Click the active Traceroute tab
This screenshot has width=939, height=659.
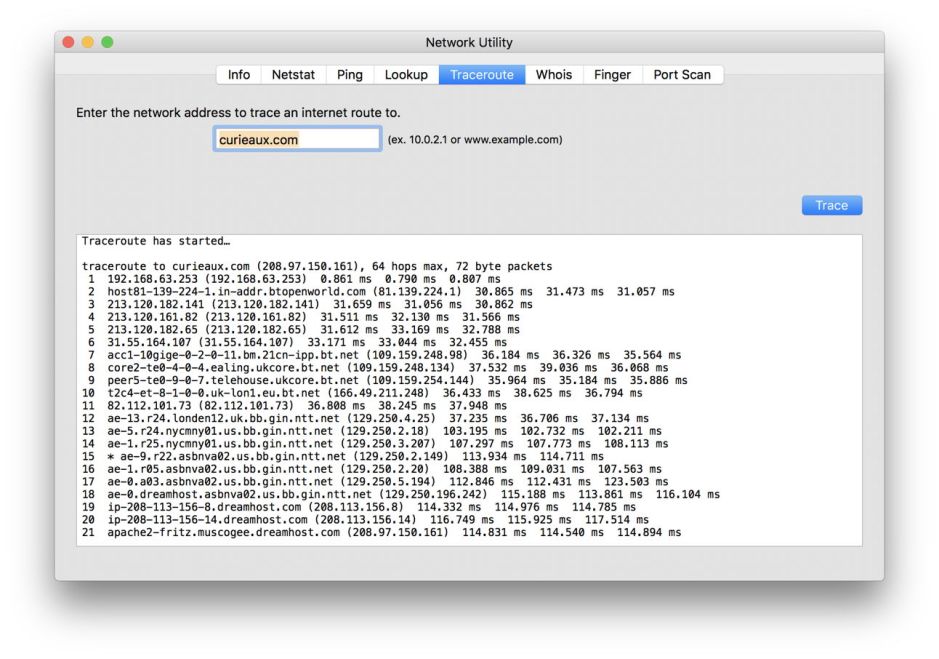click(482, 75)
